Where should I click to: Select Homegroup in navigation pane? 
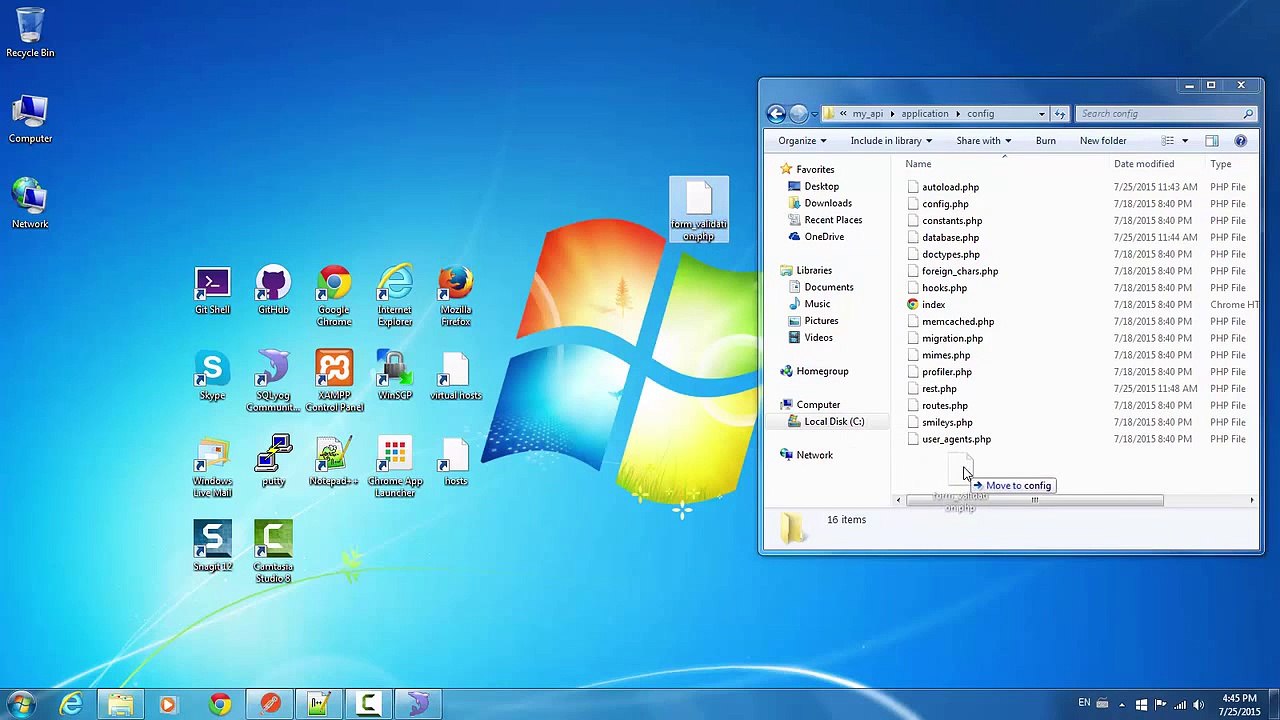tap(822, 372)
